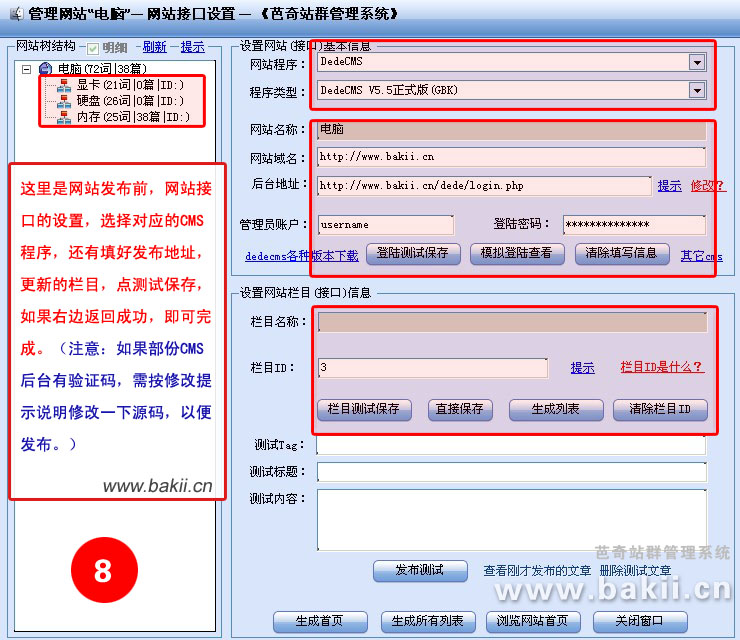Click the 网站名称 field containing 电脑

tap(512, 129)
